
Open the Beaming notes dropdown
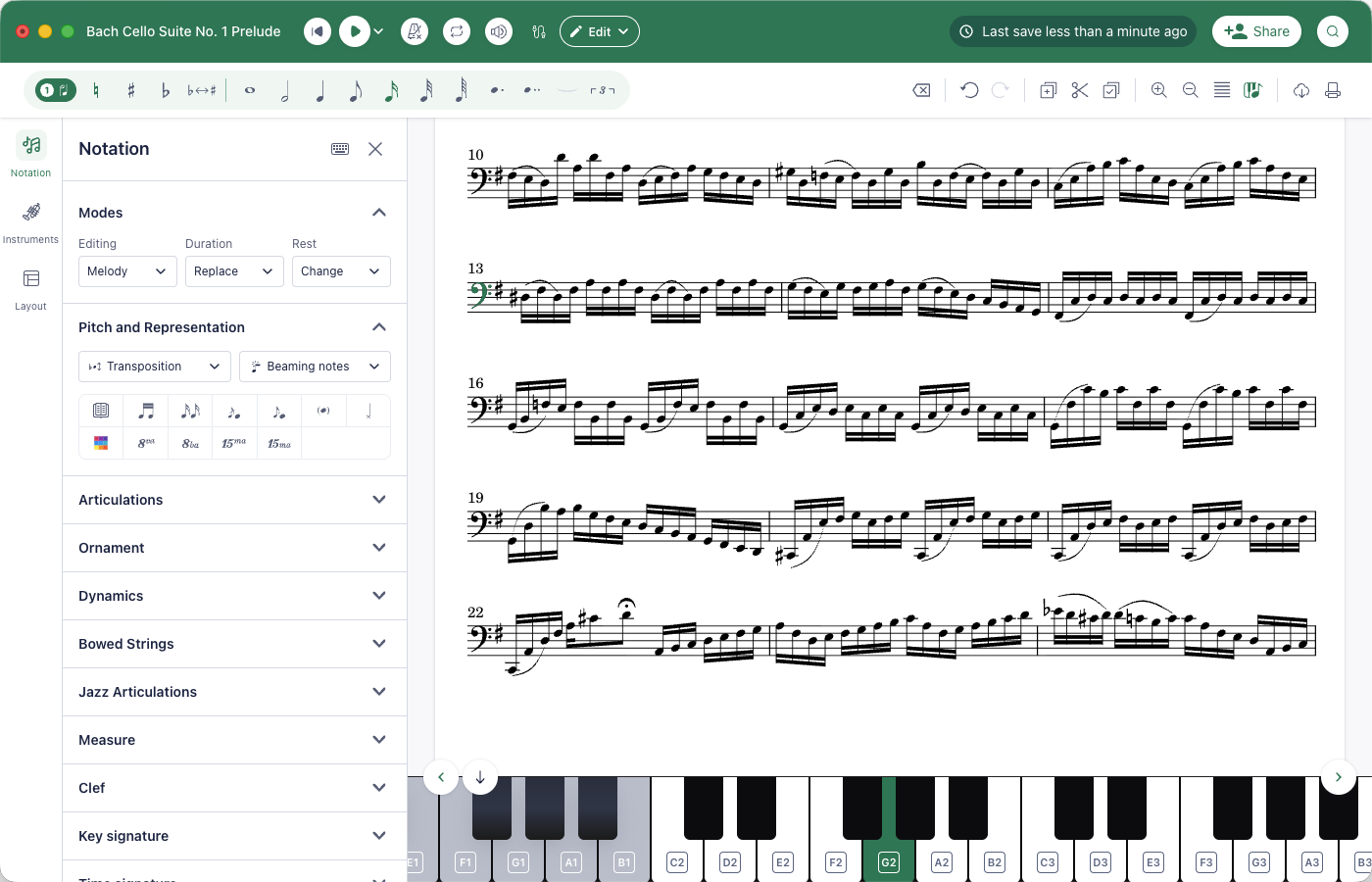(315, 367)
